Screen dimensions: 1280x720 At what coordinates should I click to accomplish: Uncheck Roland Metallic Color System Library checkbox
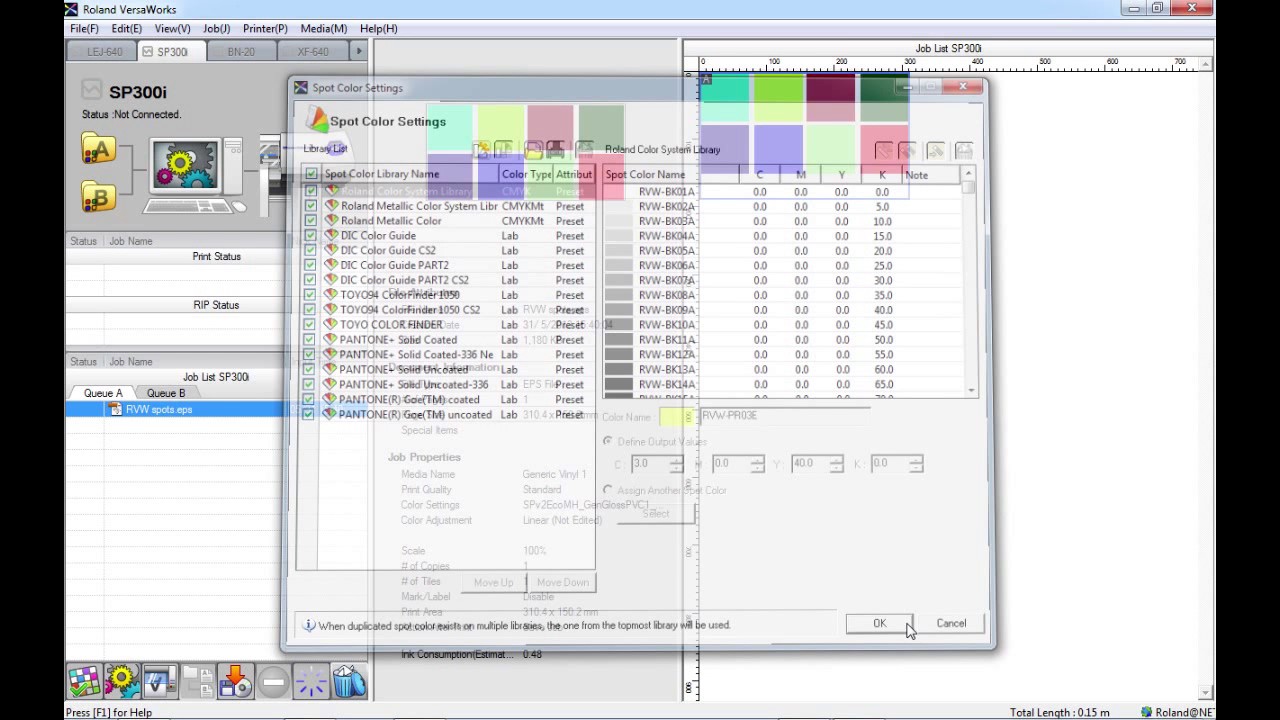click(x=311, y=206)
